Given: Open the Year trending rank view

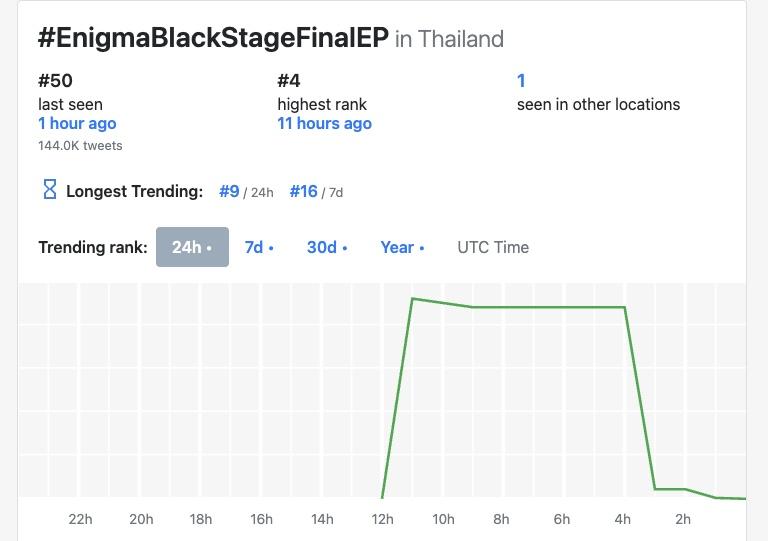Looking at the screenshot, I should click(x=402, y=247).
